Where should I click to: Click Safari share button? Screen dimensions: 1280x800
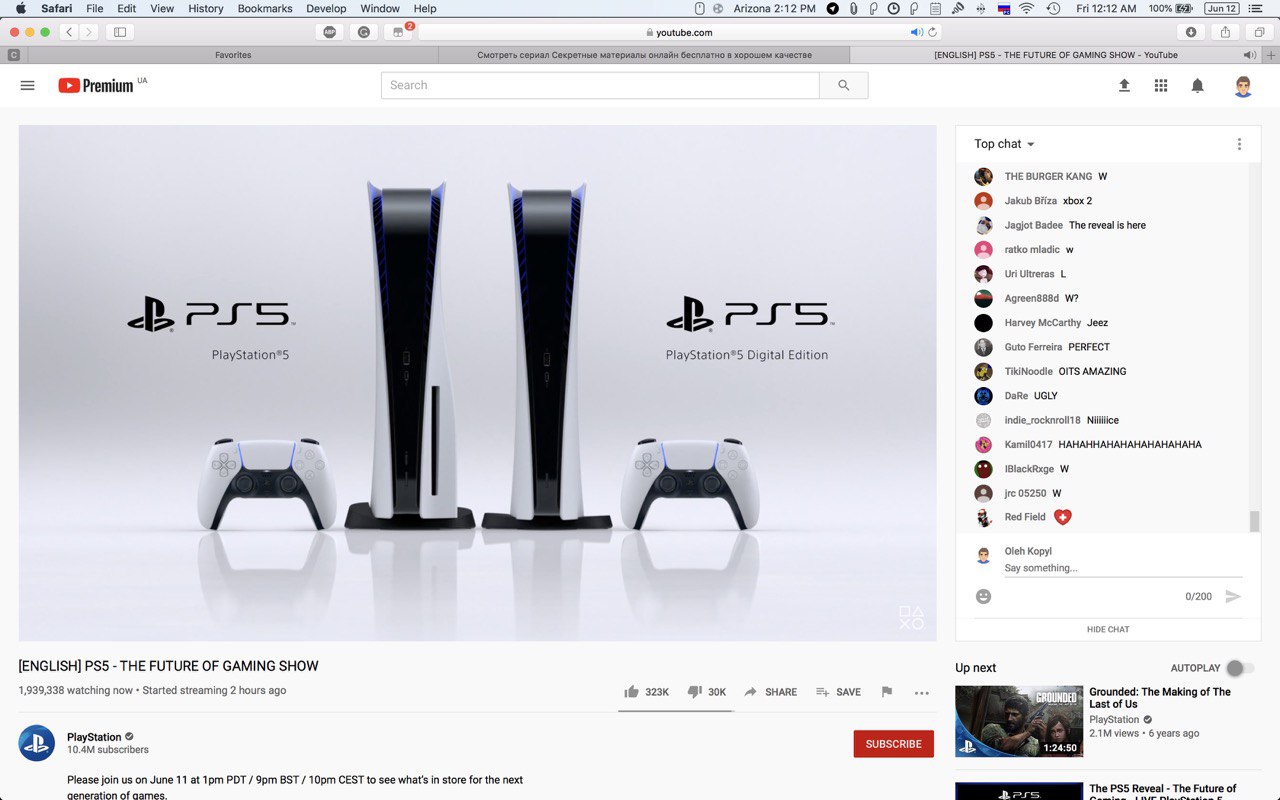(1226, 32)
